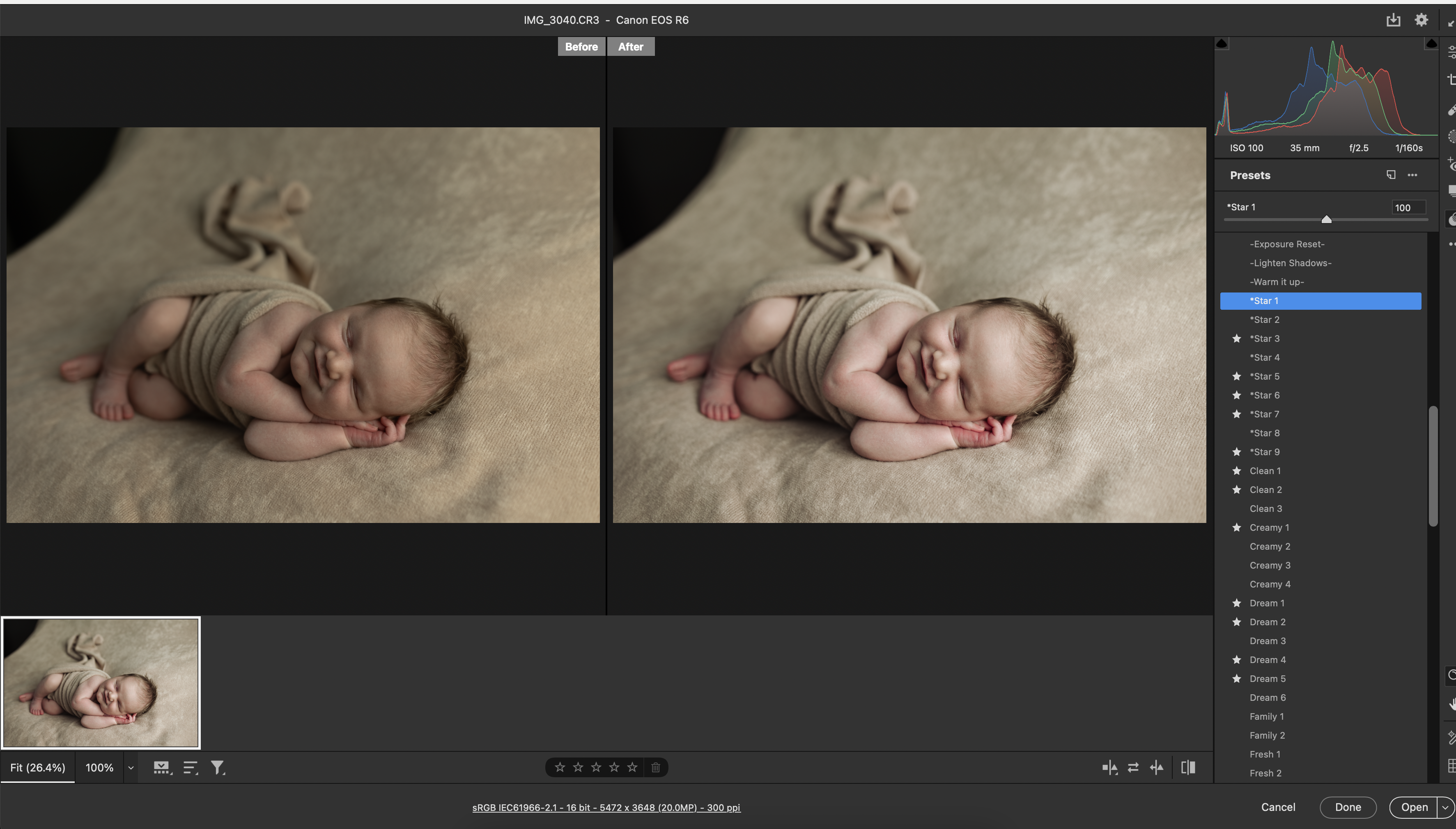Toggle favorite star on Star 3 preset
This screenshot has height=829, width=1456.
[1236, 339]
